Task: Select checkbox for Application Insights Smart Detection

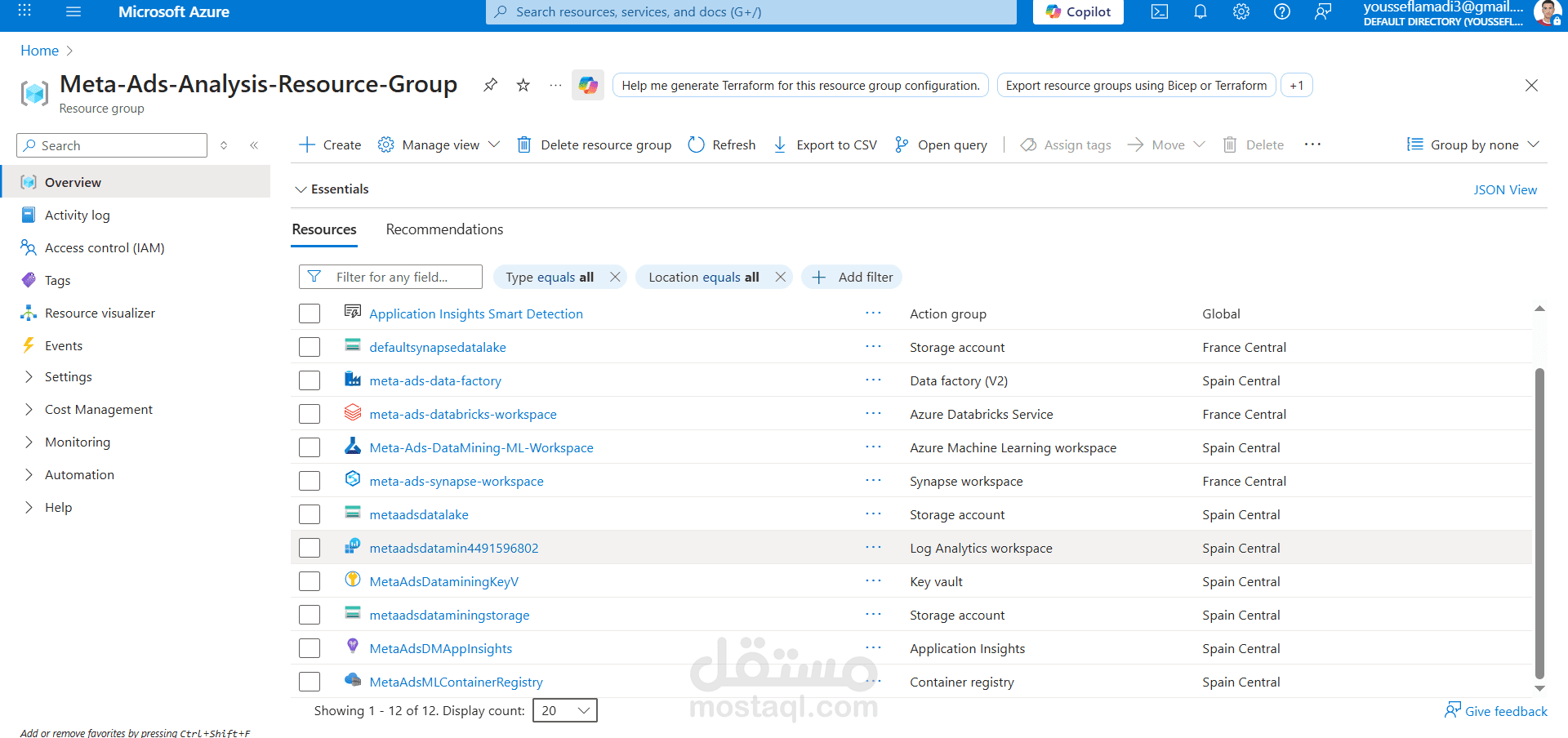Action: (310, 313)
